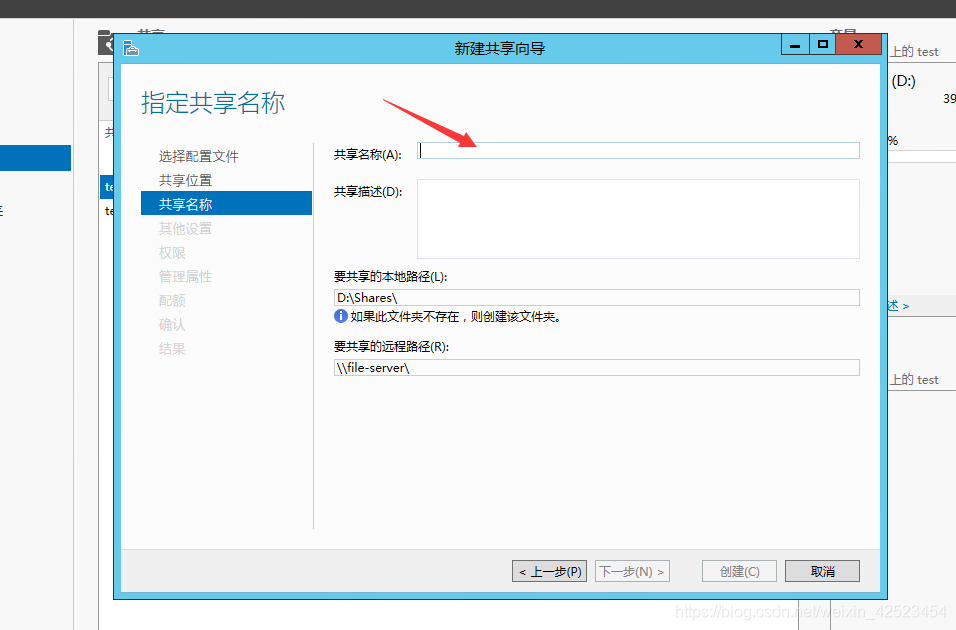
Task: Click the 下一步(N) next button
Action: 632,571
